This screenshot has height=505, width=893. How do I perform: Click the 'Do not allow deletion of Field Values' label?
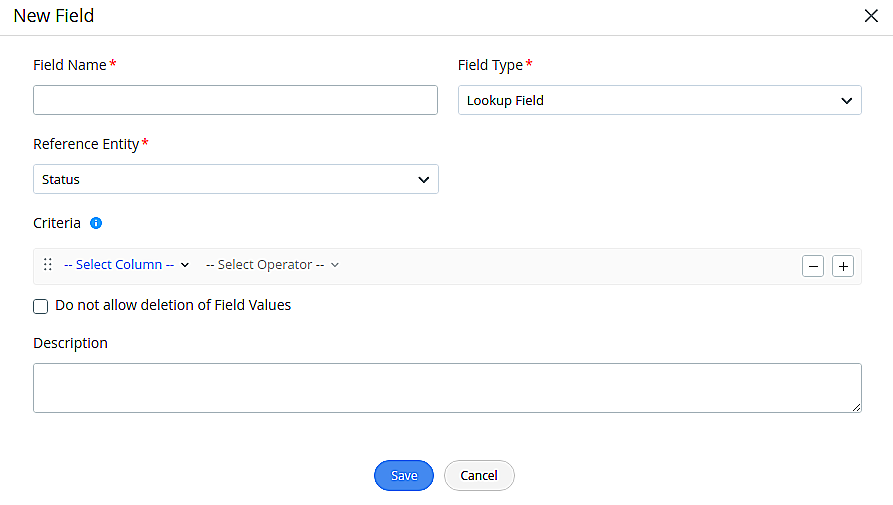tap(173, 305)
